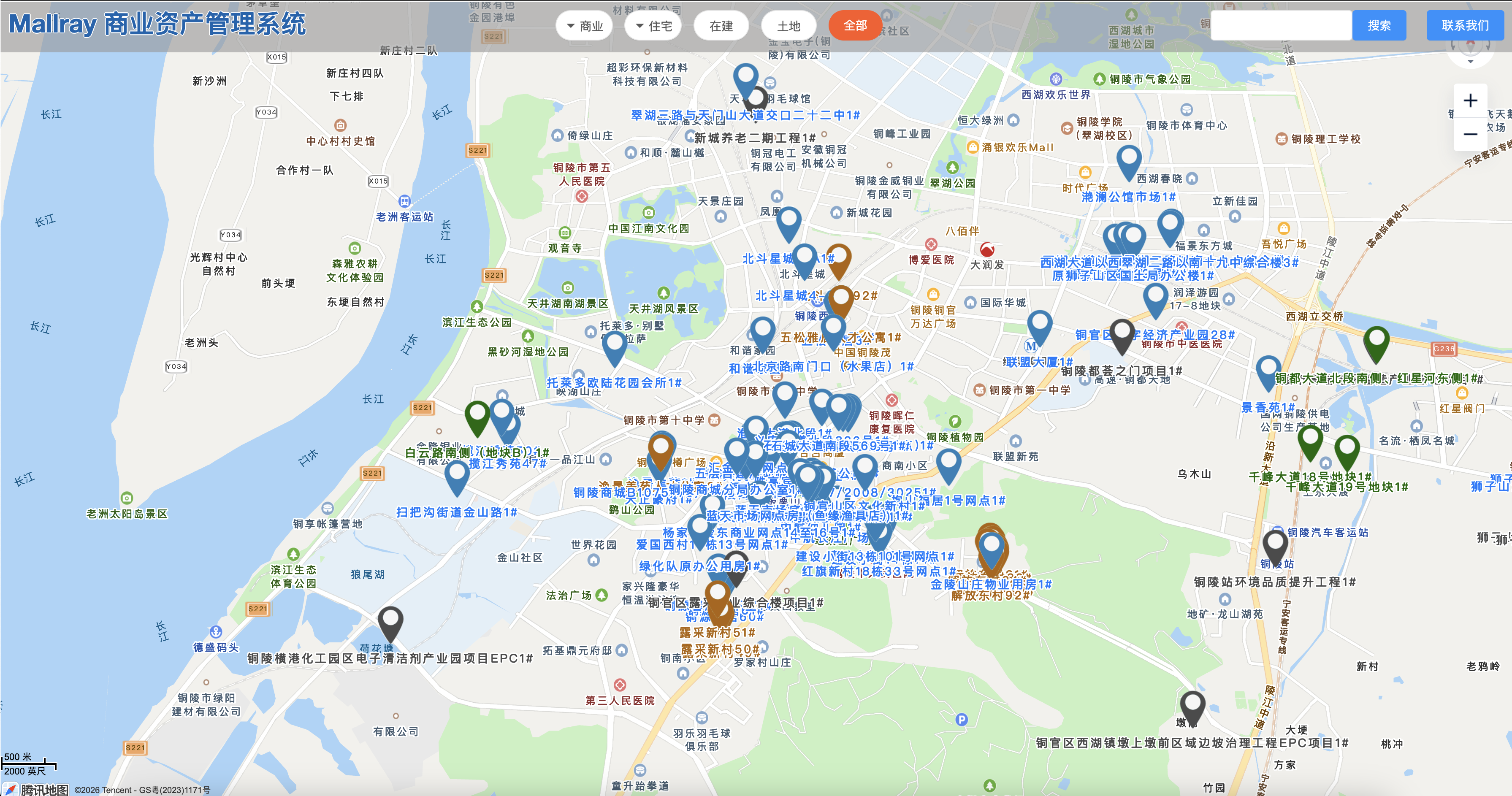Viewport: 1512px width, 796px height.
Task: Zoom in with the plus button
Action: (1470, 100)
